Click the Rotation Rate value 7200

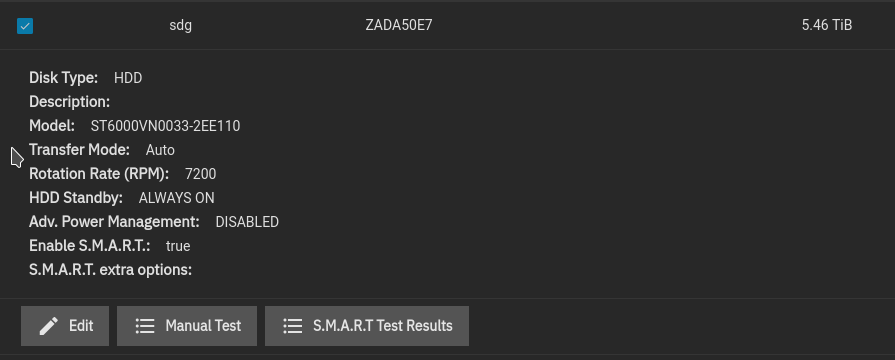tap(201, 173)
